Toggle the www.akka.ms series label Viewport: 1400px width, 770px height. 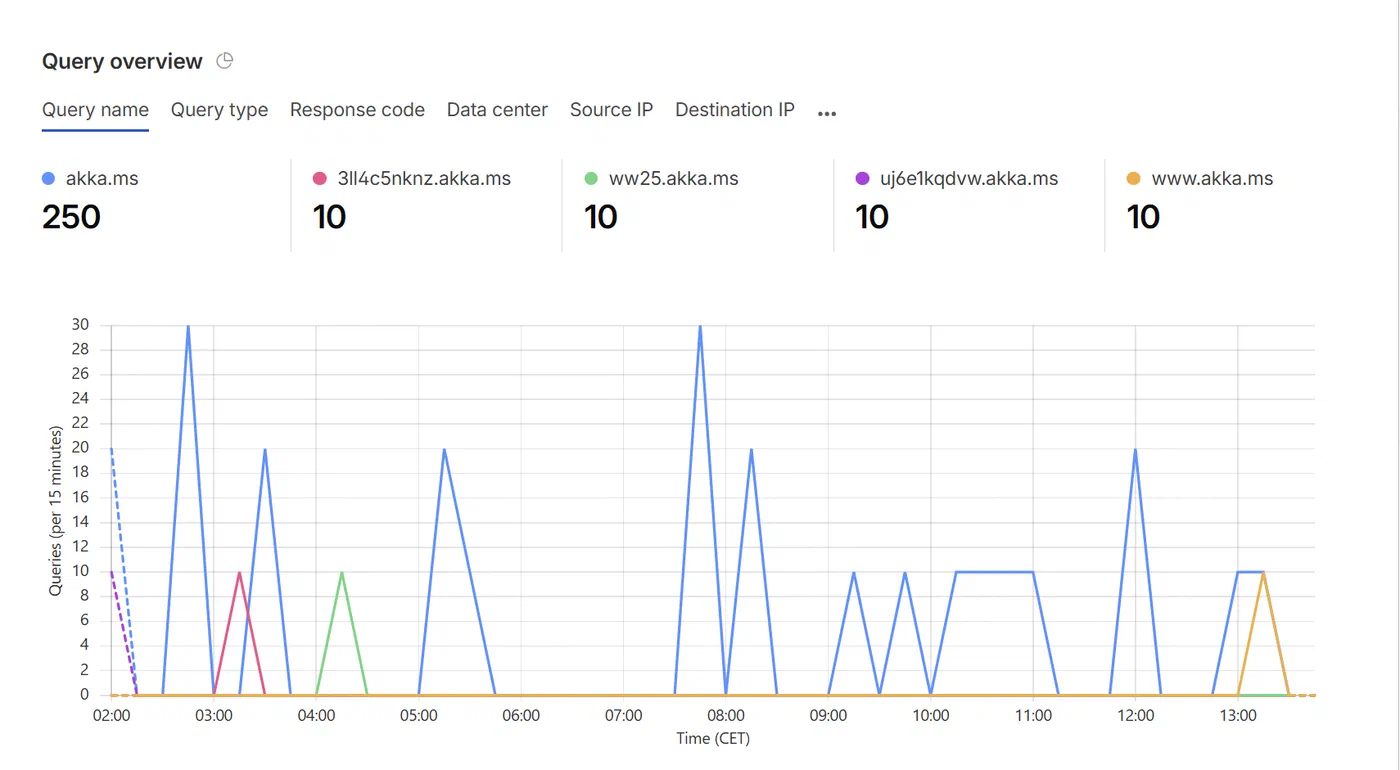[x=1213, y=179]
